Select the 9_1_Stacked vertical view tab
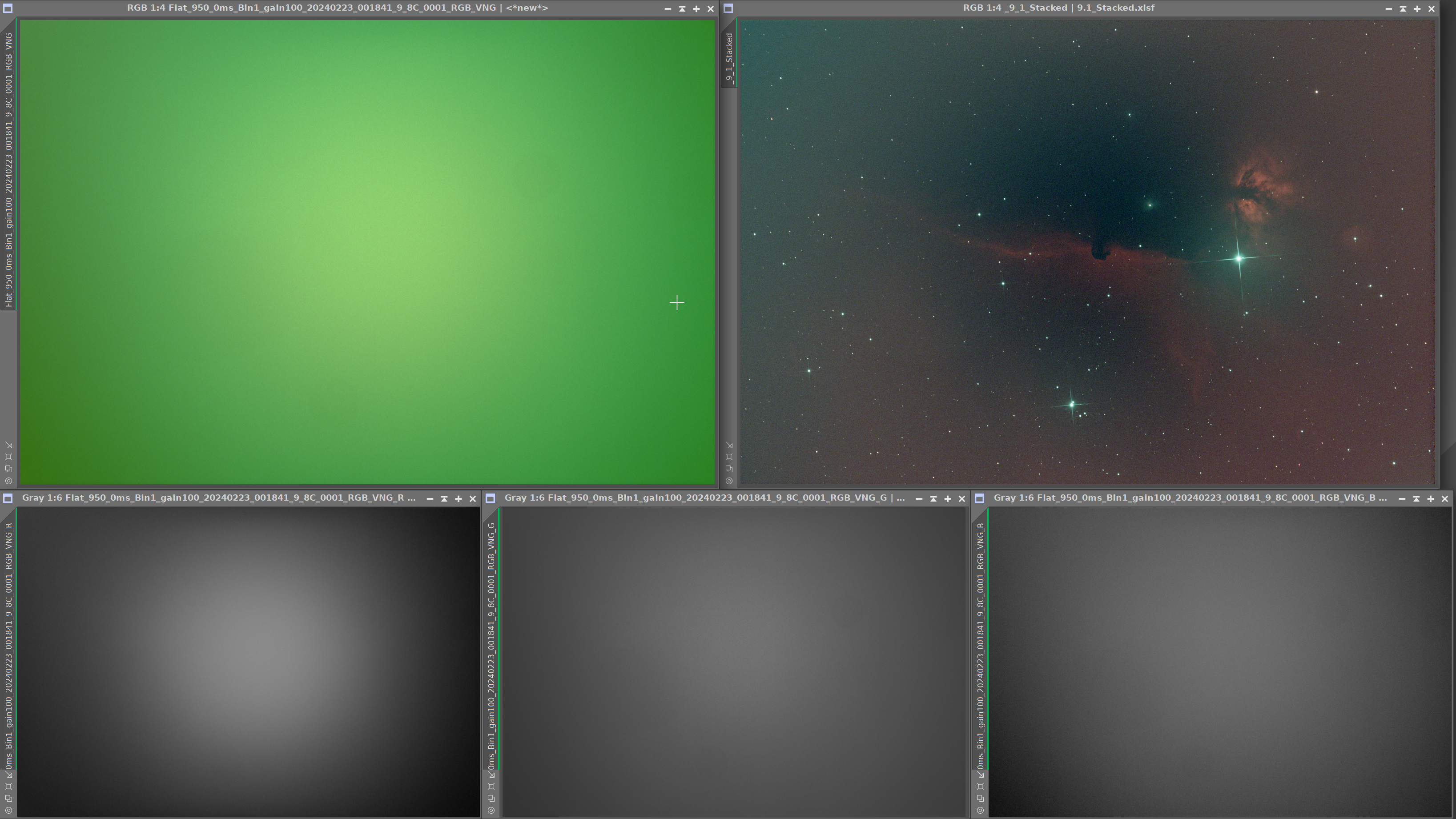This screenshot has height=819, width=1456. [x=729, y=56]
